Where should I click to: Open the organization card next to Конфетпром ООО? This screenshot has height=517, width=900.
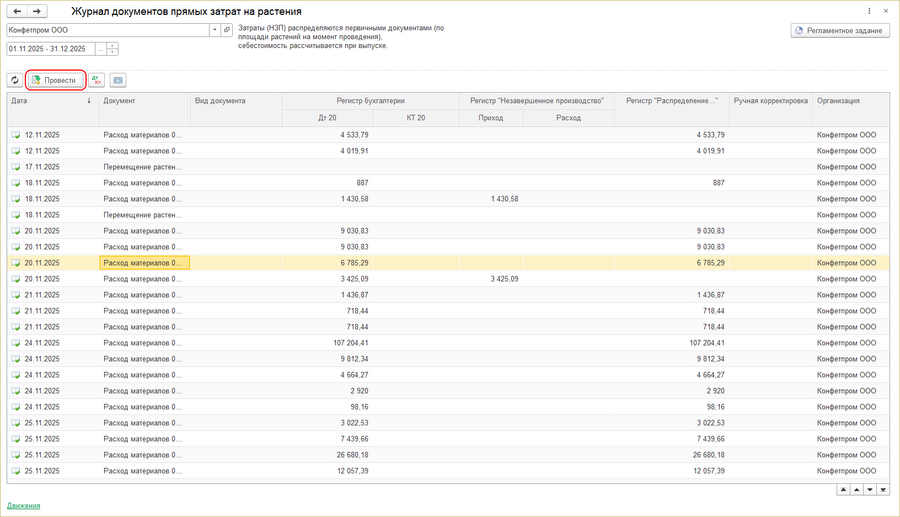tap(227, 30)
